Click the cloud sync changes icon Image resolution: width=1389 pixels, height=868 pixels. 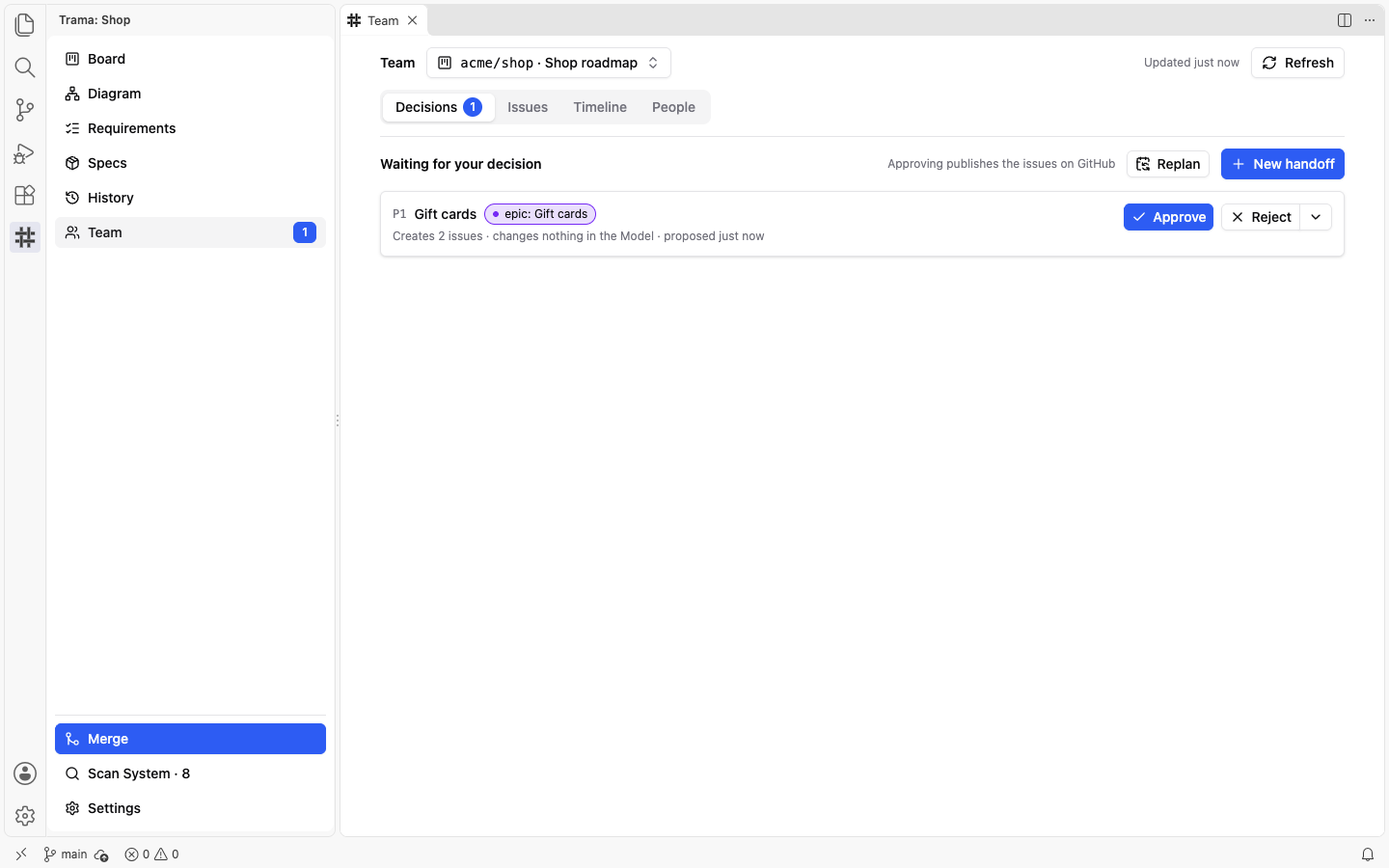tap(101, 854)
